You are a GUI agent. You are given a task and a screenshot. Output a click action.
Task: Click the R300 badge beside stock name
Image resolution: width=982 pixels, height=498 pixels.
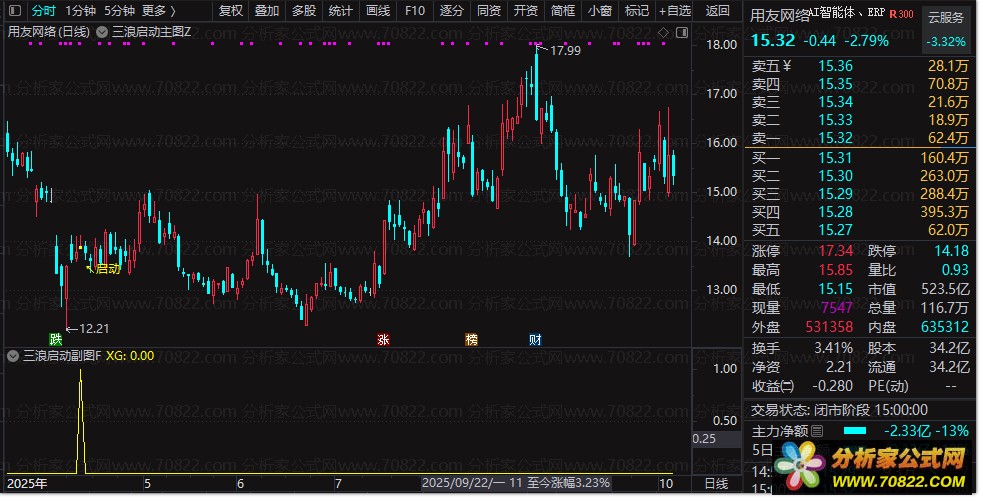901,13
